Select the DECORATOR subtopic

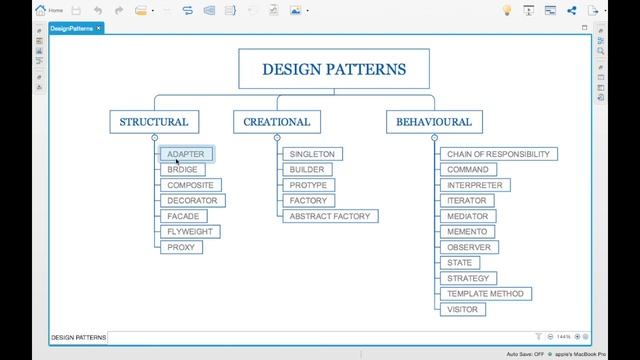click(x=192, y=201)
